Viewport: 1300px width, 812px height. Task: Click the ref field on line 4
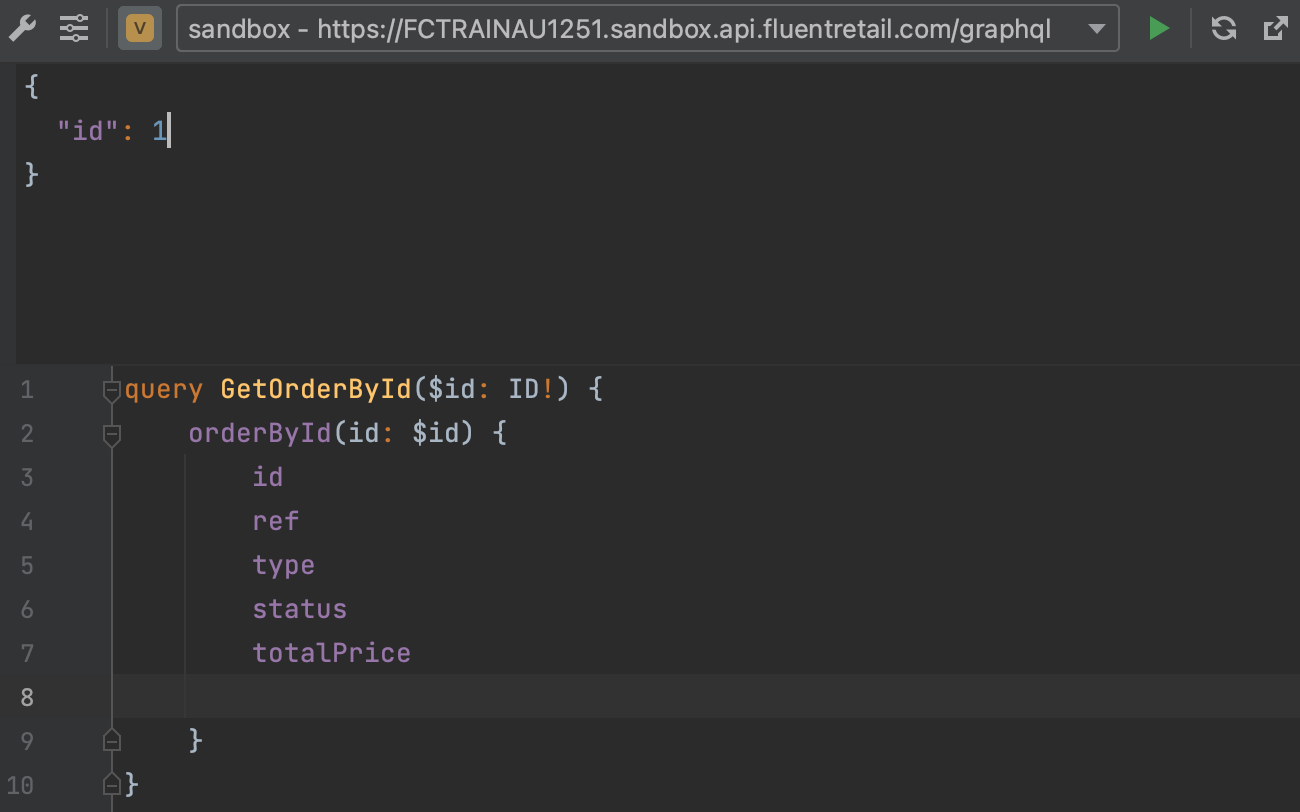[275, 522]
